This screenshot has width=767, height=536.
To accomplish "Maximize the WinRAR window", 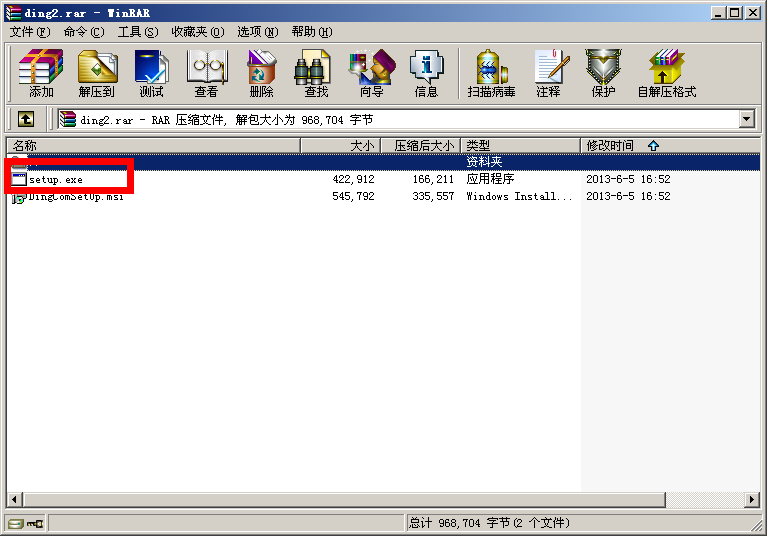I will (x=735, y=13).
